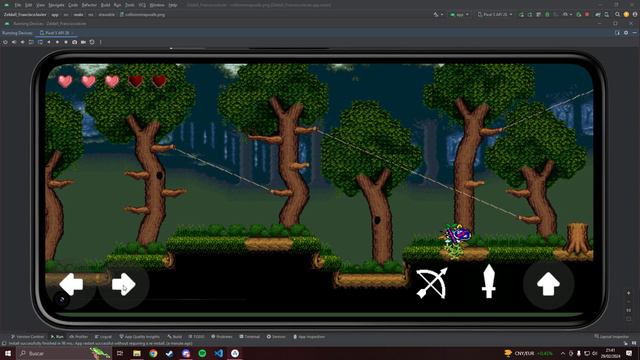Open the emulator extended controls menu
The image size is (640, 360).
(x=100, y=42)
